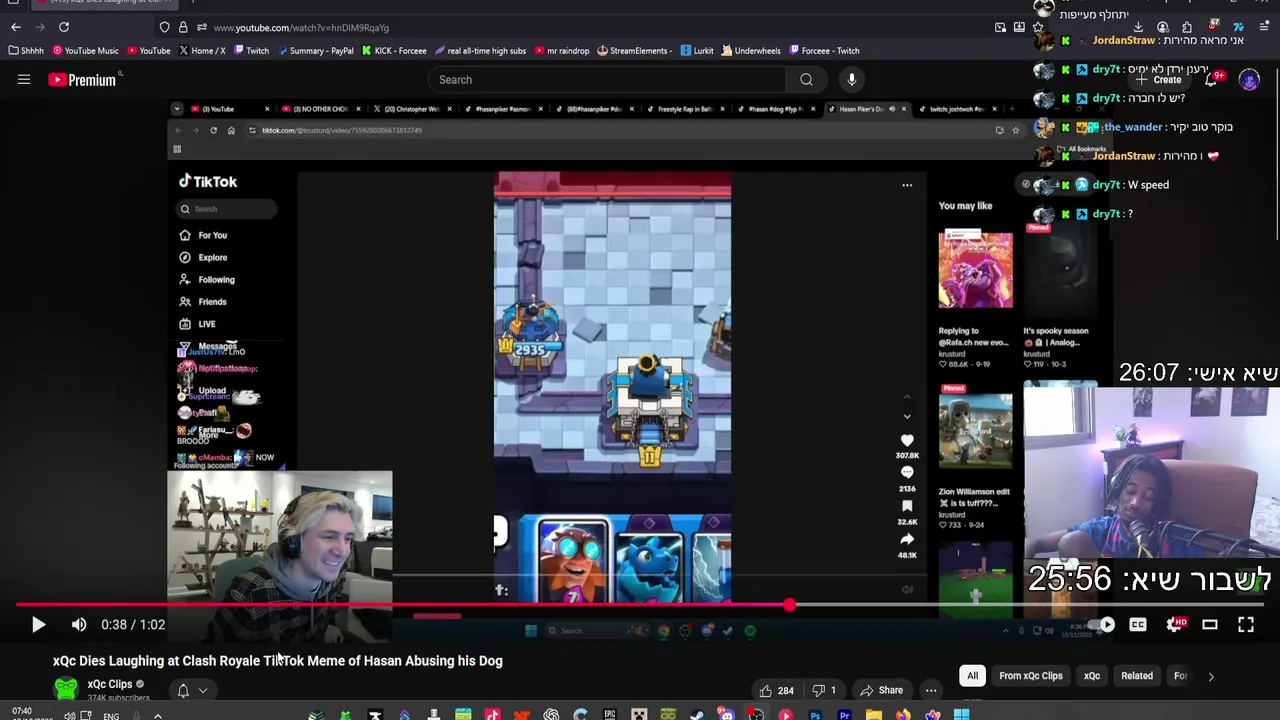Toggle closed captions (CC) button
Image resolution: width=1280 pixels, height=720 pixels.
coord(1138,625)
